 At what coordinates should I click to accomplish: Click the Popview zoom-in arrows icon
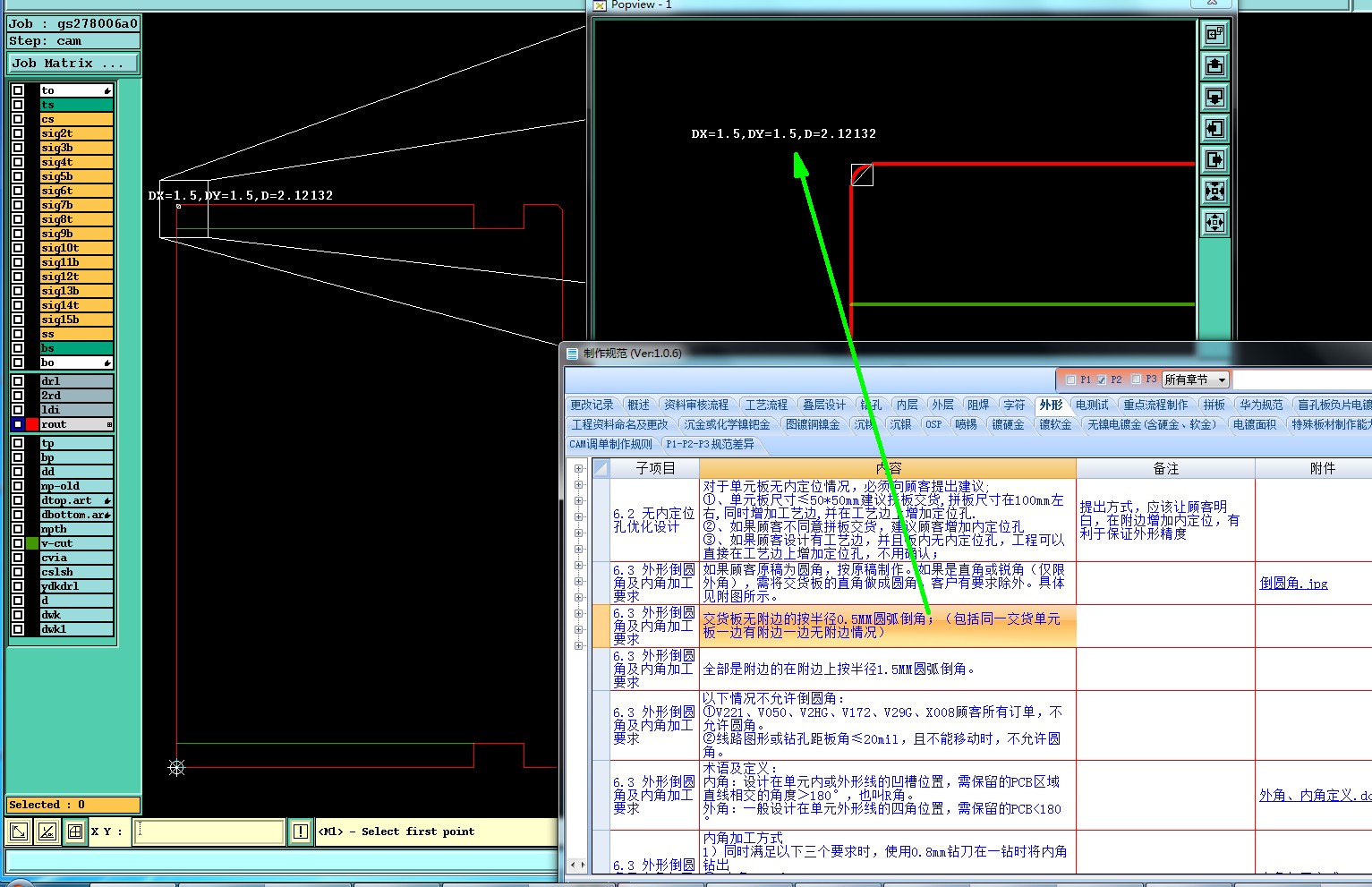click(1214, 192)
